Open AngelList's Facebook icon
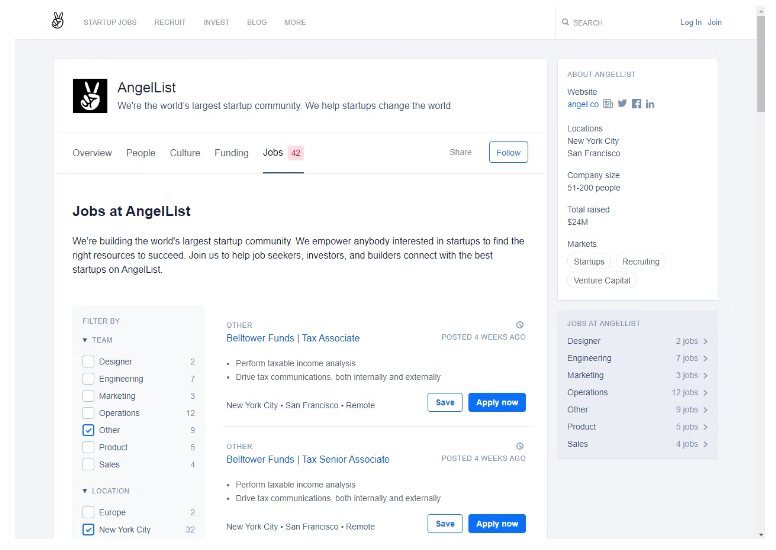776x550 pixels. (636, 103)
